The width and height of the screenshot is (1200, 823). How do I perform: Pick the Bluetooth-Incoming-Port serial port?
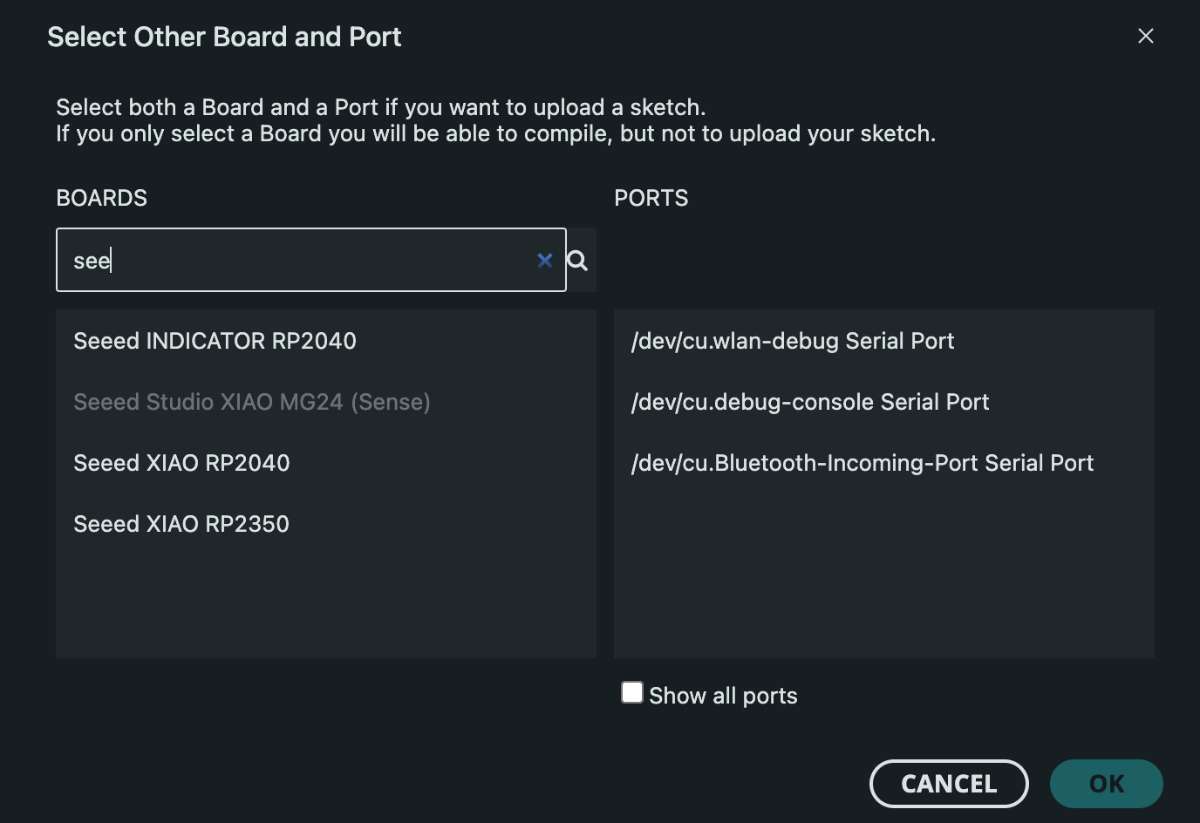[x=863, y=463]
